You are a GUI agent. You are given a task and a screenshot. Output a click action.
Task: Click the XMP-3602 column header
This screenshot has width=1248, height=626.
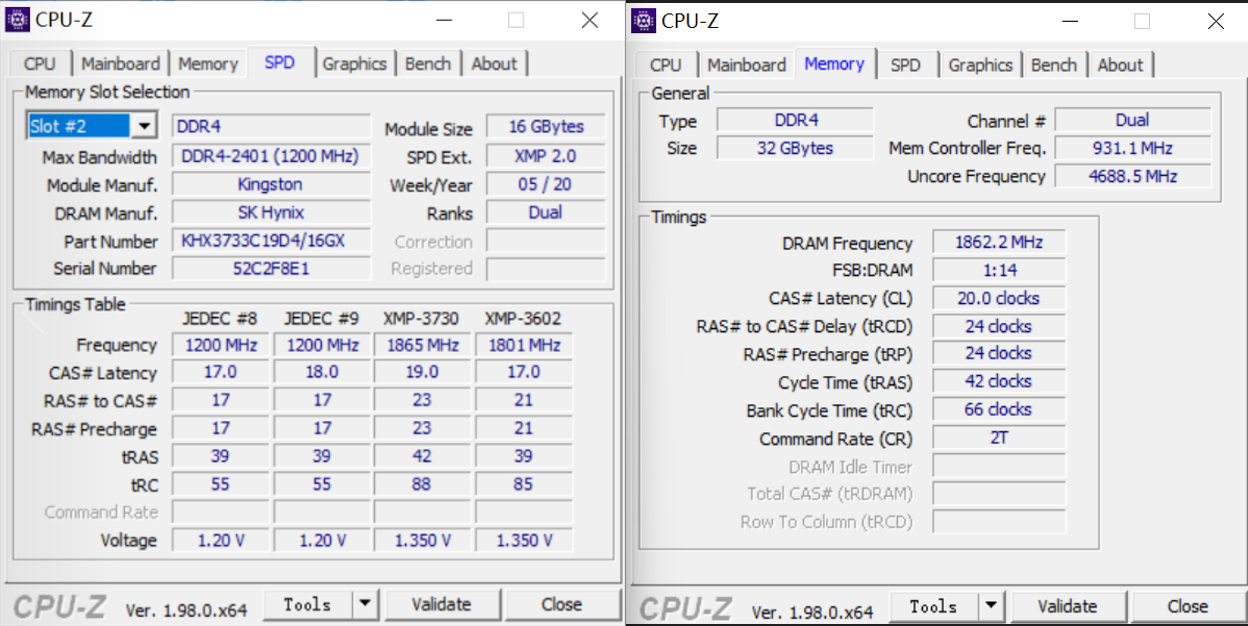[x=523, y=318]
